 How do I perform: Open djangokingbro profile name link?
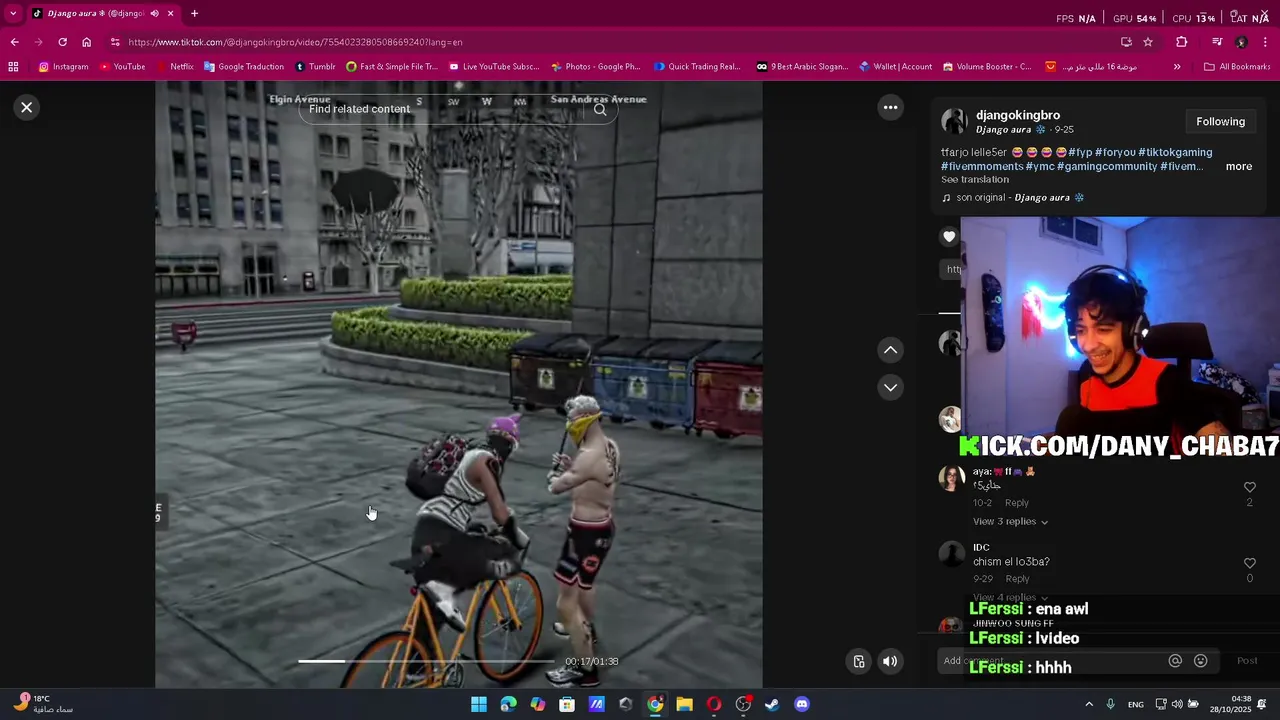[x=1018, y=115]
